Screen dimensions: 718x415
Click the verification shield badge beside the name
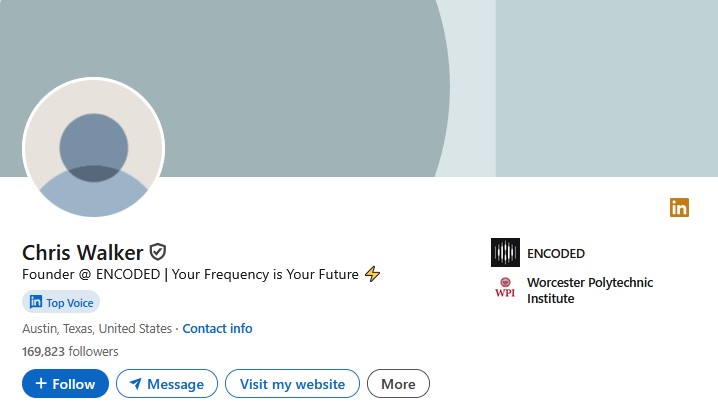coord(157,252)
